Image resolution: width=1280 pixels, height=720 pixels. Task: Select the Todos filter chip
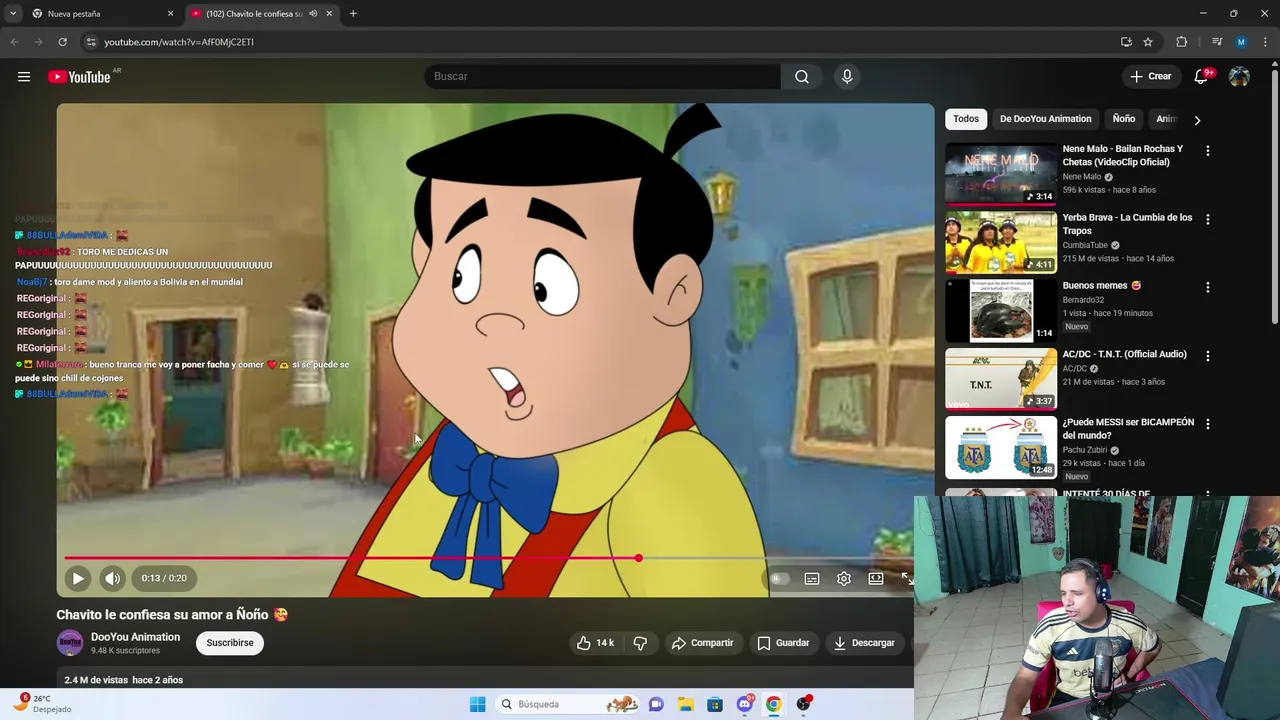966,119
